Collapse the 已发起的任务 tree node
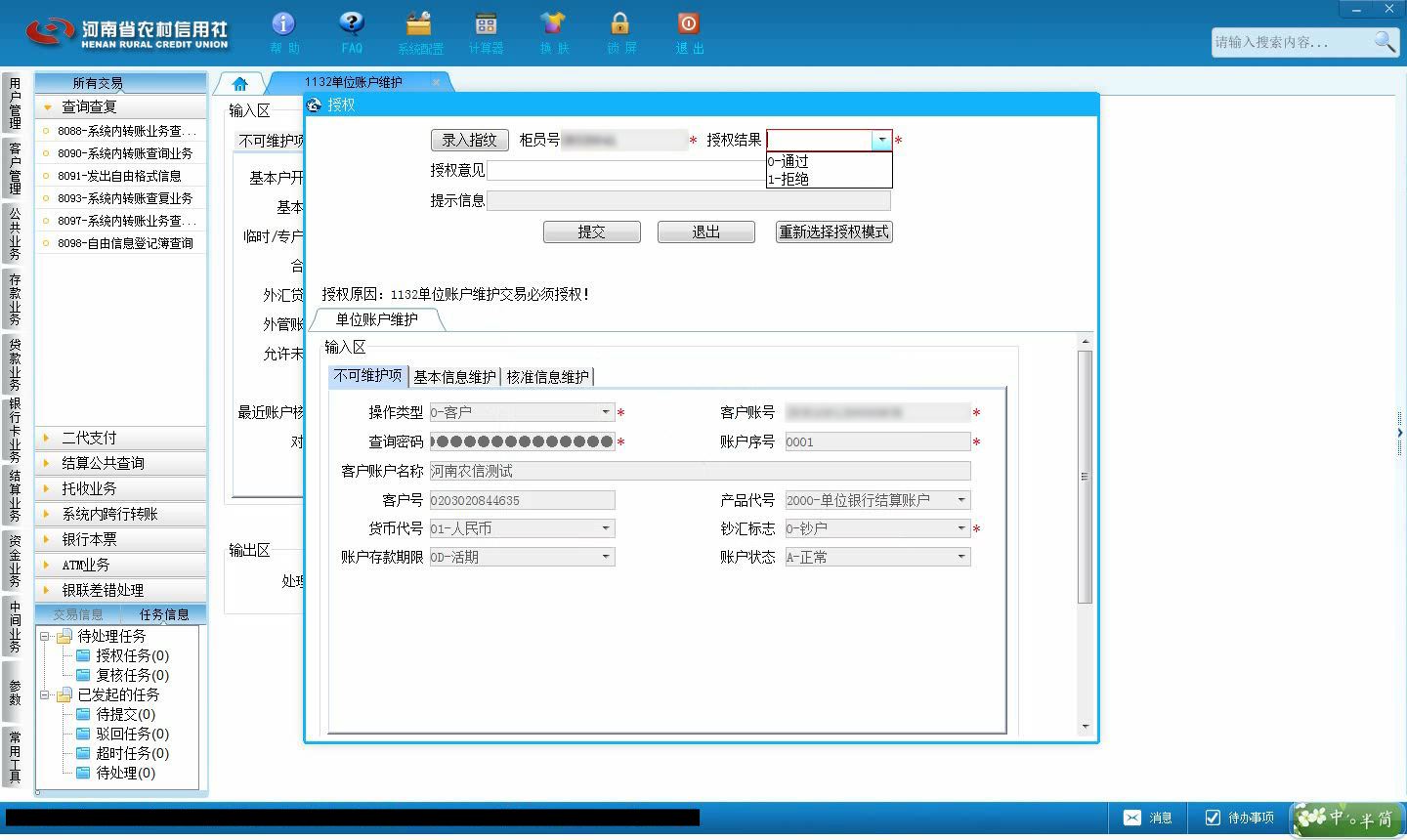Viewport: 1407px width, 840px height. tap(45, 694)
